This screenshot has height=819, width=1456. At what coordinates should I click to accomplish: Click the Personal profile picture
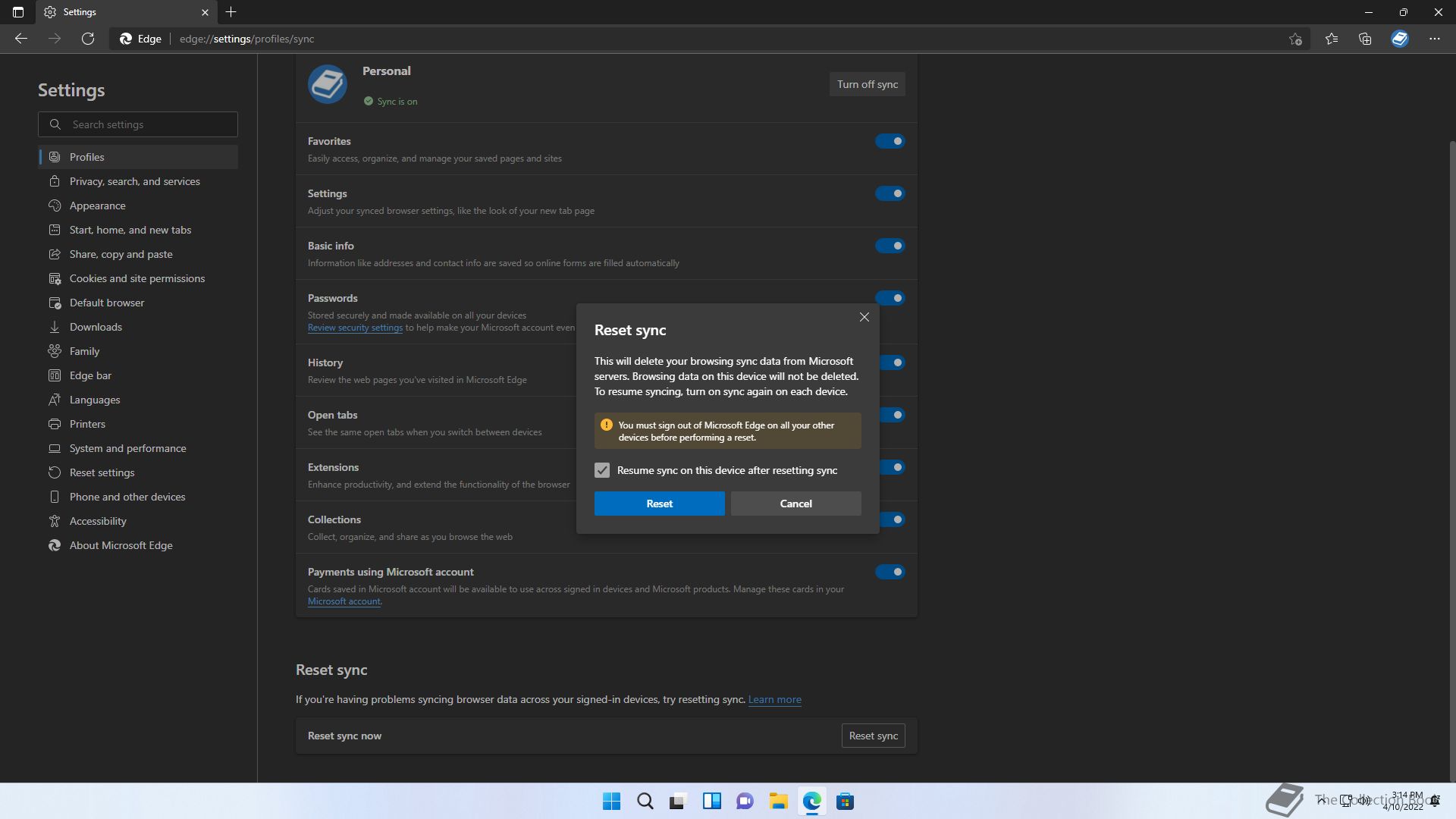click(x=328, y=84)
